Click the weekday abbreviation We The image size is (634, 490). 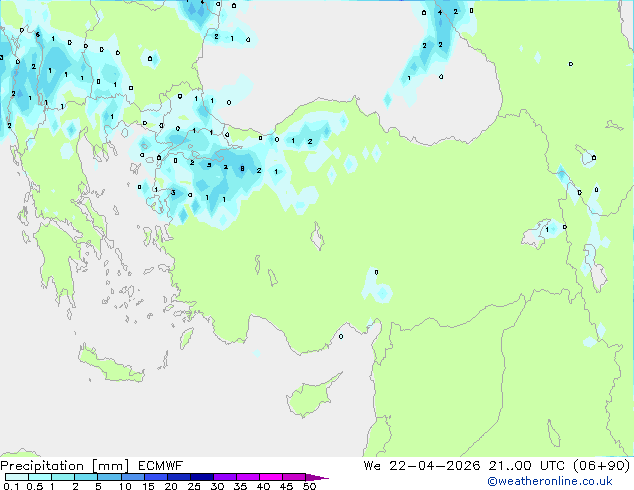[372, 466]
